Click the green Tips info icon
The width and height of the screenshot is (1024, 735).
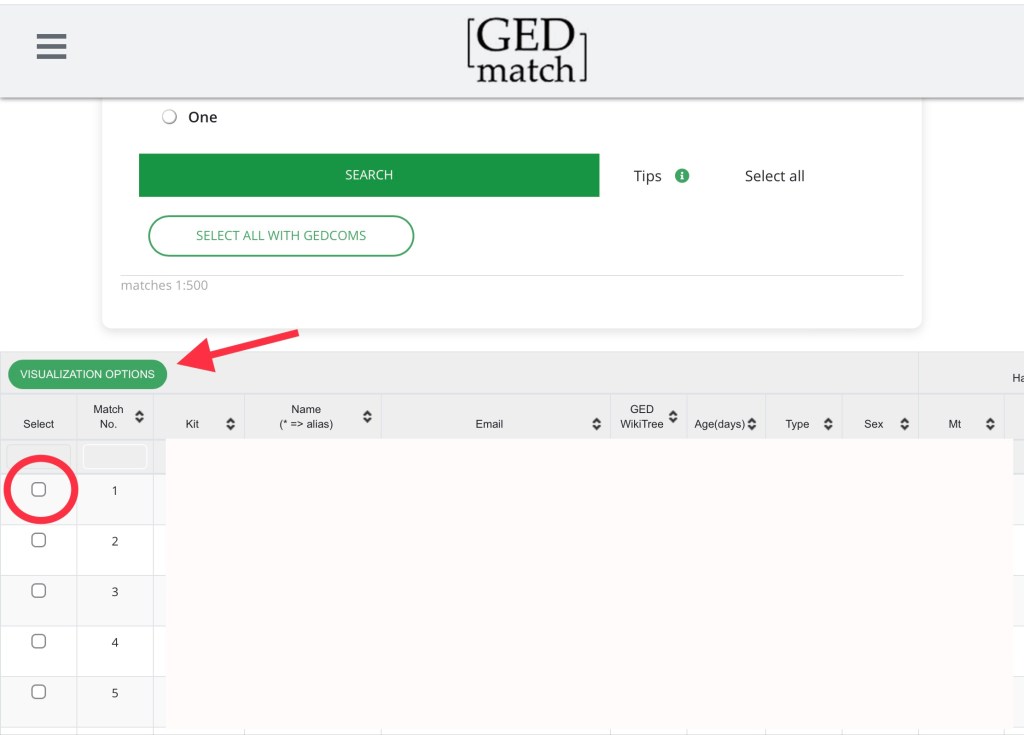click(682, 176)
